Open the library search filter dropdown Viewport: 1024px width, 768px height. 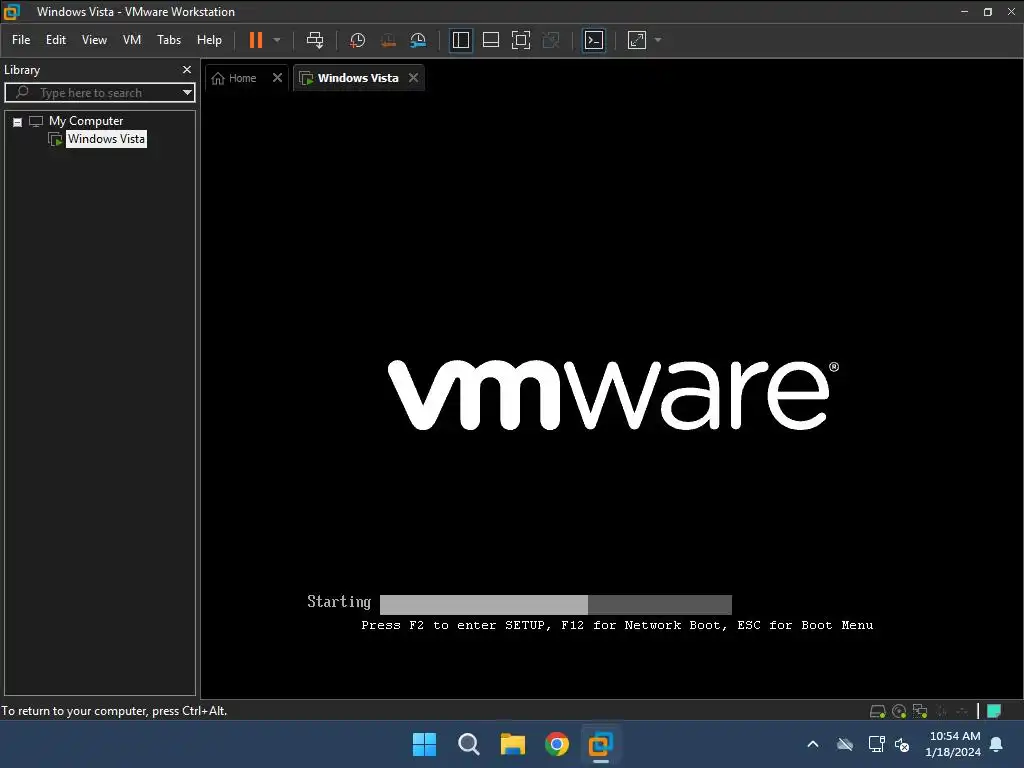(187, 93)
